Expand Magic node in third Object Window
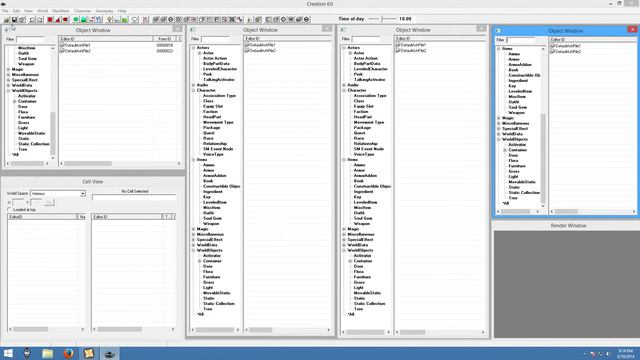Image resolution: width=640 pixels, height=360 pixels. click(x=344, y=229)
